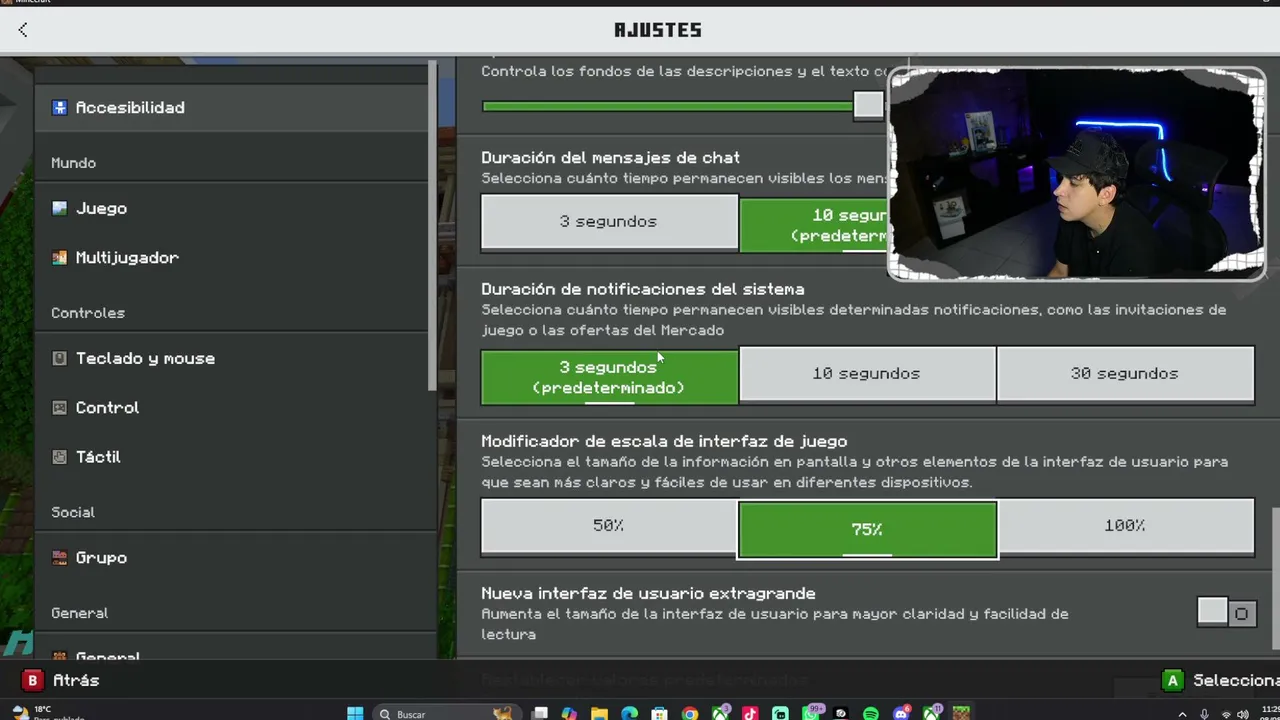This screenshot has width=1280, height=720.
Task: Click the microphone tray icon
Action: click(x=1204, y=714)
